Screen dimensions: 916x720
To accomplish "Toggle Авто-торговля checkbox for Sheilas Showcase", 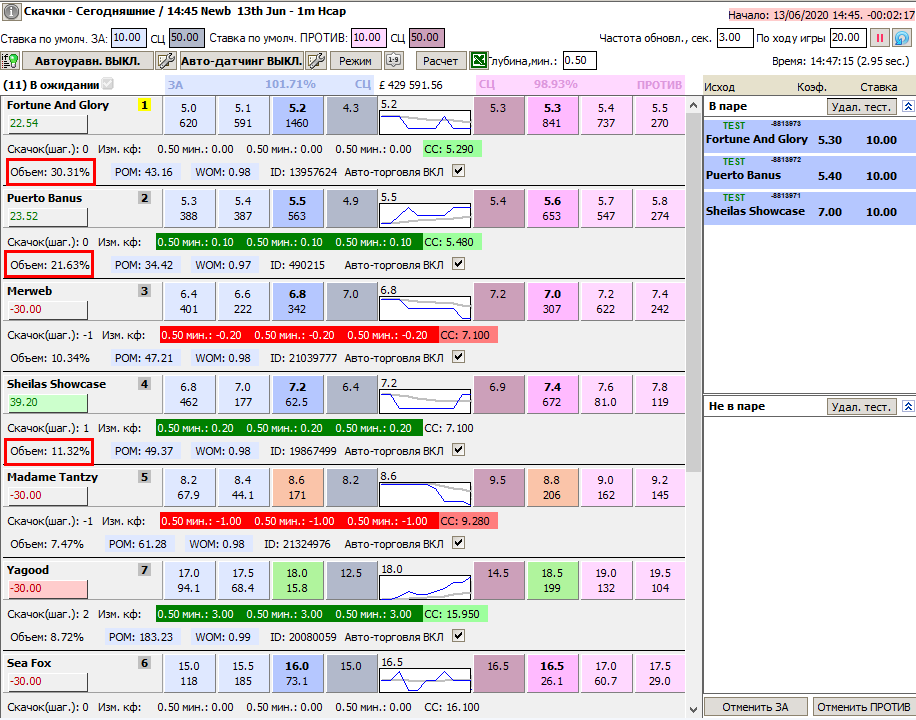I will point(459,450).
